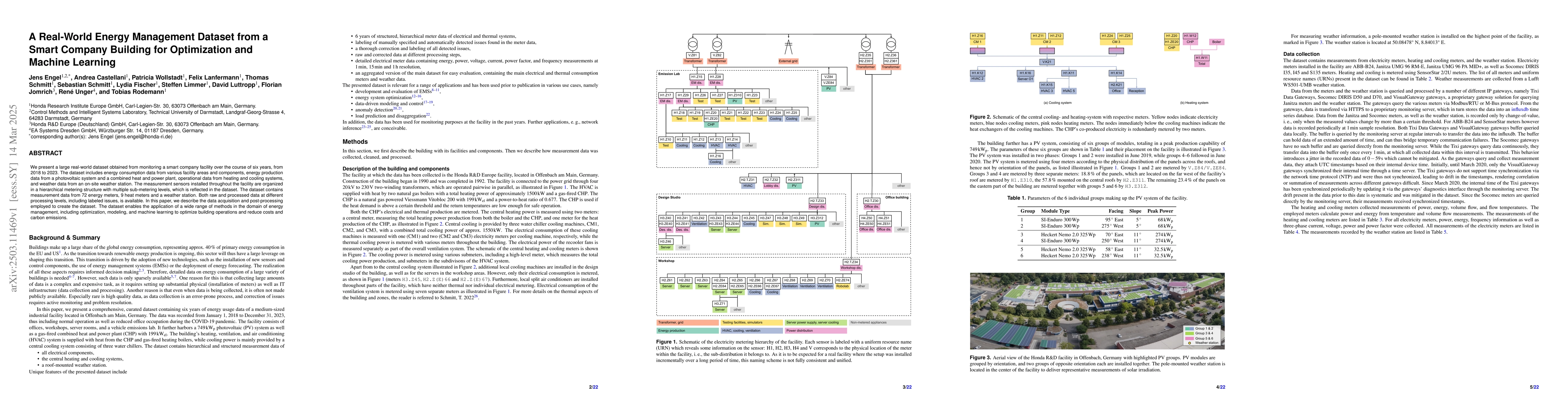This screenshot has width=1568, height=406.
Task: Click the Background & Summary heading
Action: 65,238
